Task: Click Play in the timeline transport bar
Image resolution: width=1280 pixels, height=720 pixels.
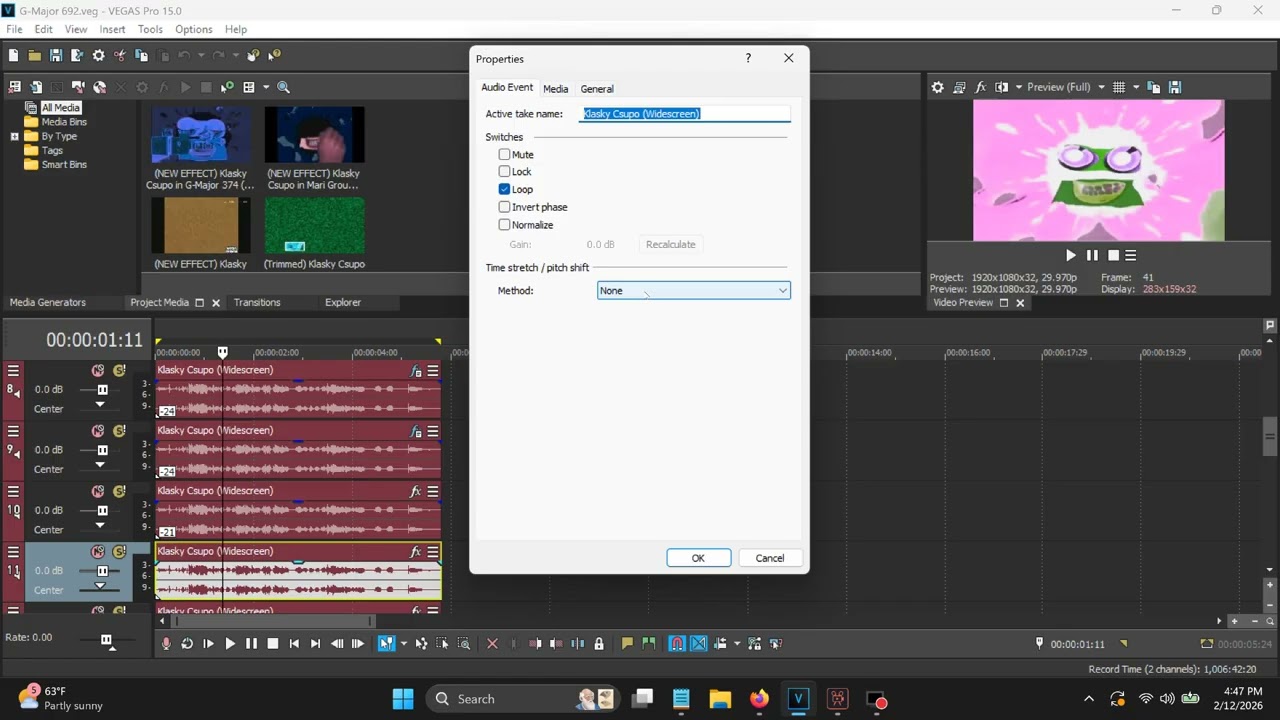Action: coord(230,644)
